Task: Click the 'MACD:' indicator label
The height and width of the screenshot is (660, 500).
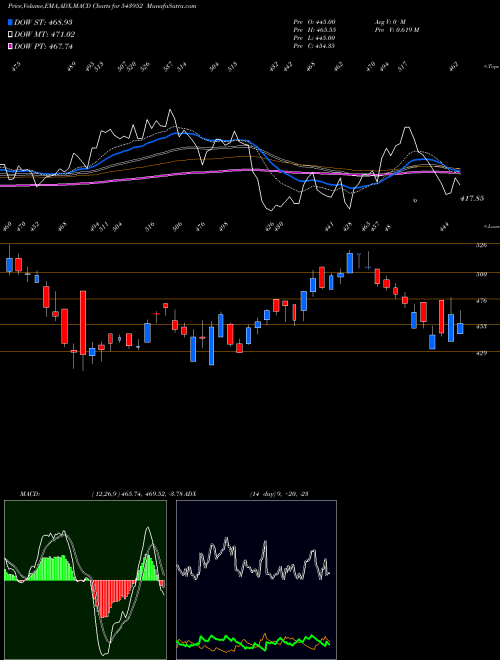Action: pyautogui.click(x=30, y=494)
